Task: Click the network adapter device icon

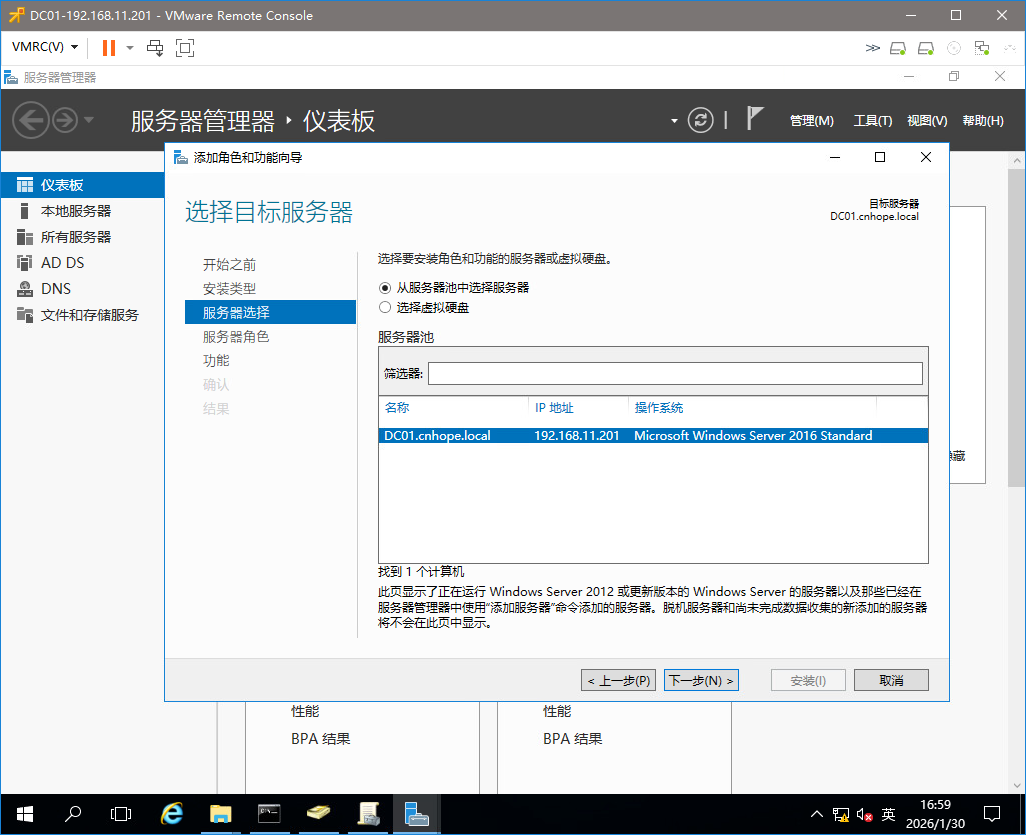Action: tap(982, 48)
